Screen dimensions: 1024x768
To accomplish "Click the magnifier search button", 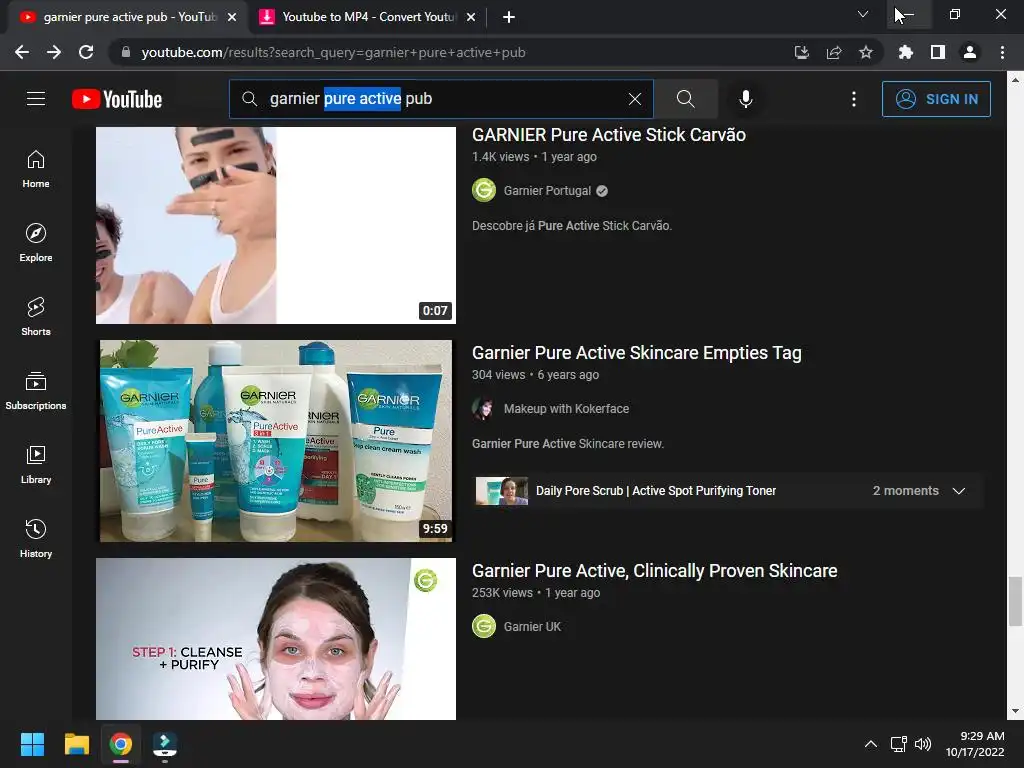I will (x=686, y=99).
